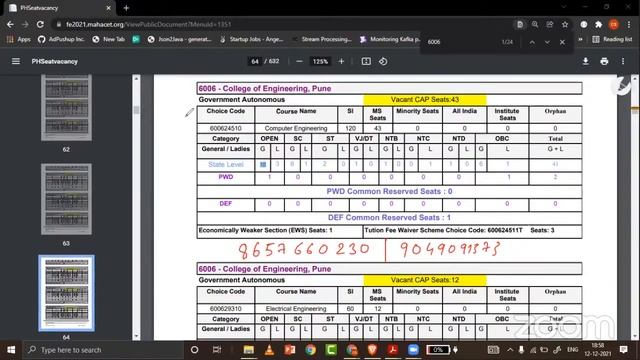Click the page number field showing 64

(255, 62)
